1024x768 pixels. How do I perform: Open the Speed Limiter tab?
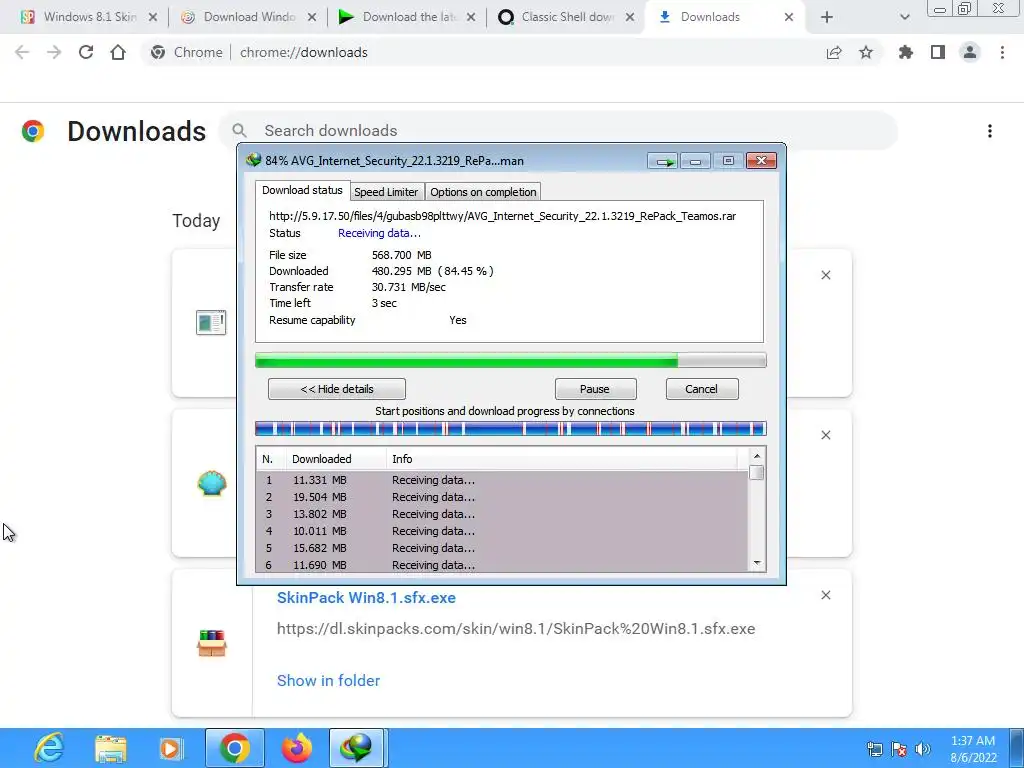pos(386,192)
